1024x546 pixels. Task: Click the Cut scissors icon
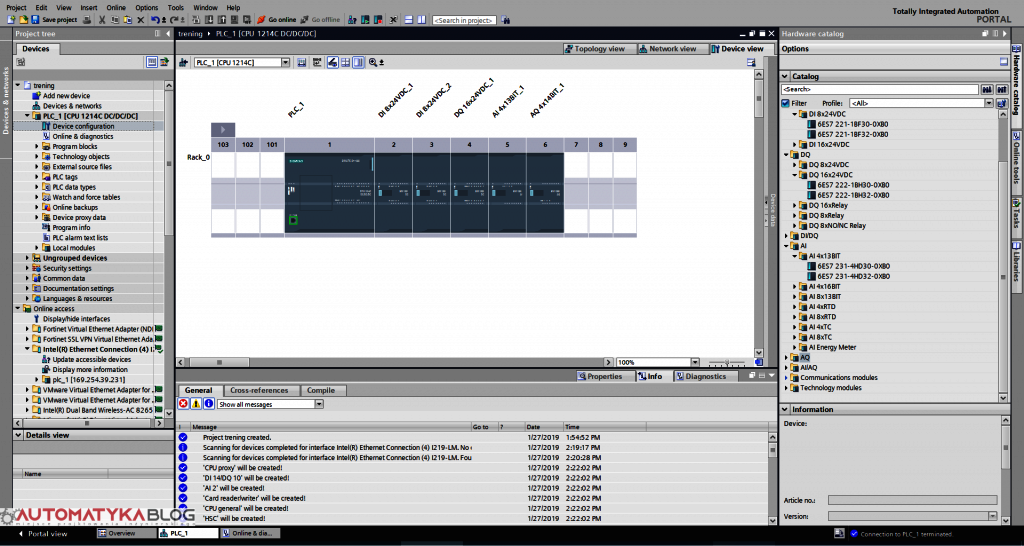[102, 20]
